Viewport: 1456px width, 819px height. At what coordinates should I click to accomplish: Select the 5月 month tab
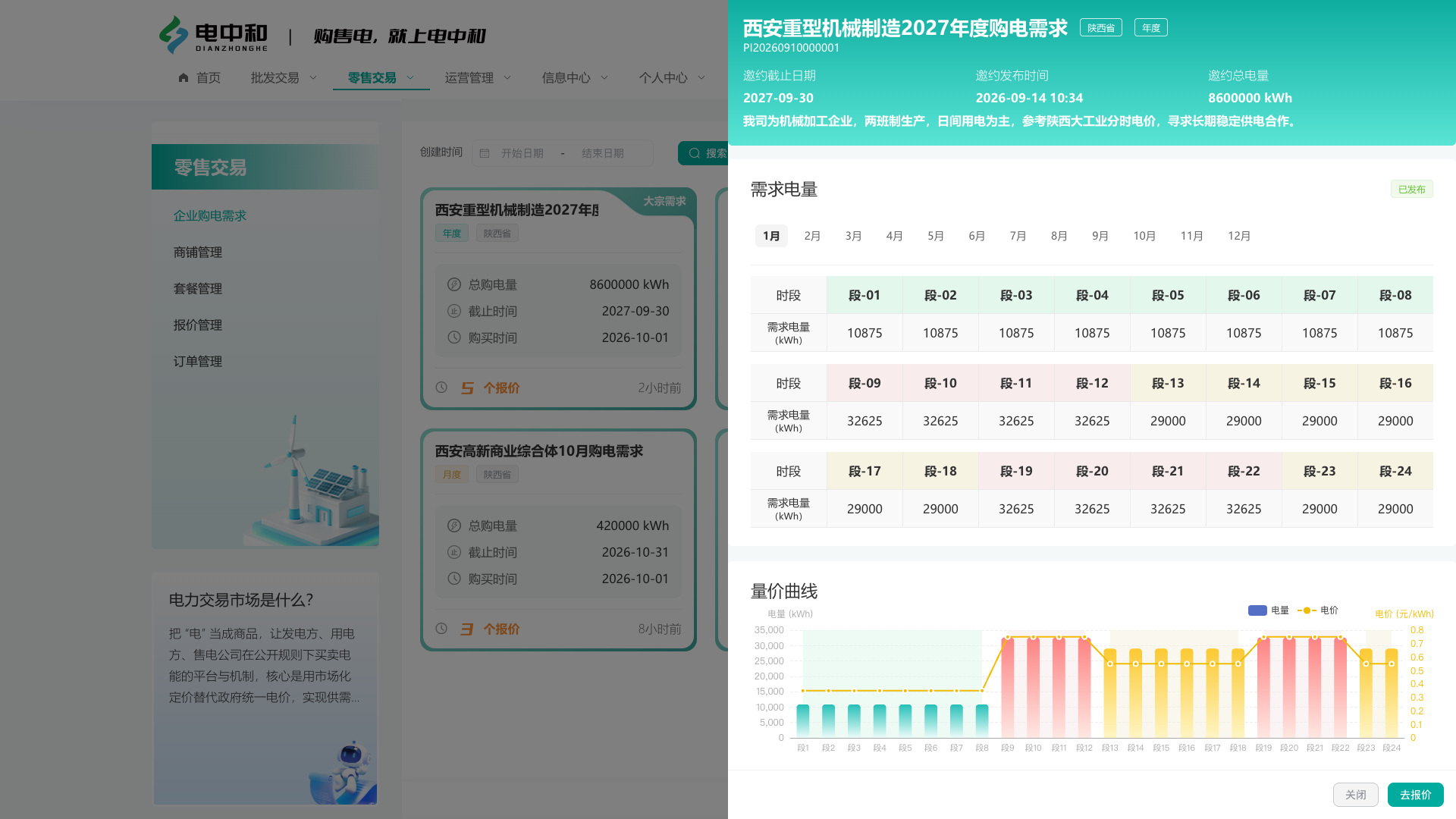click(x=936, y=236)
